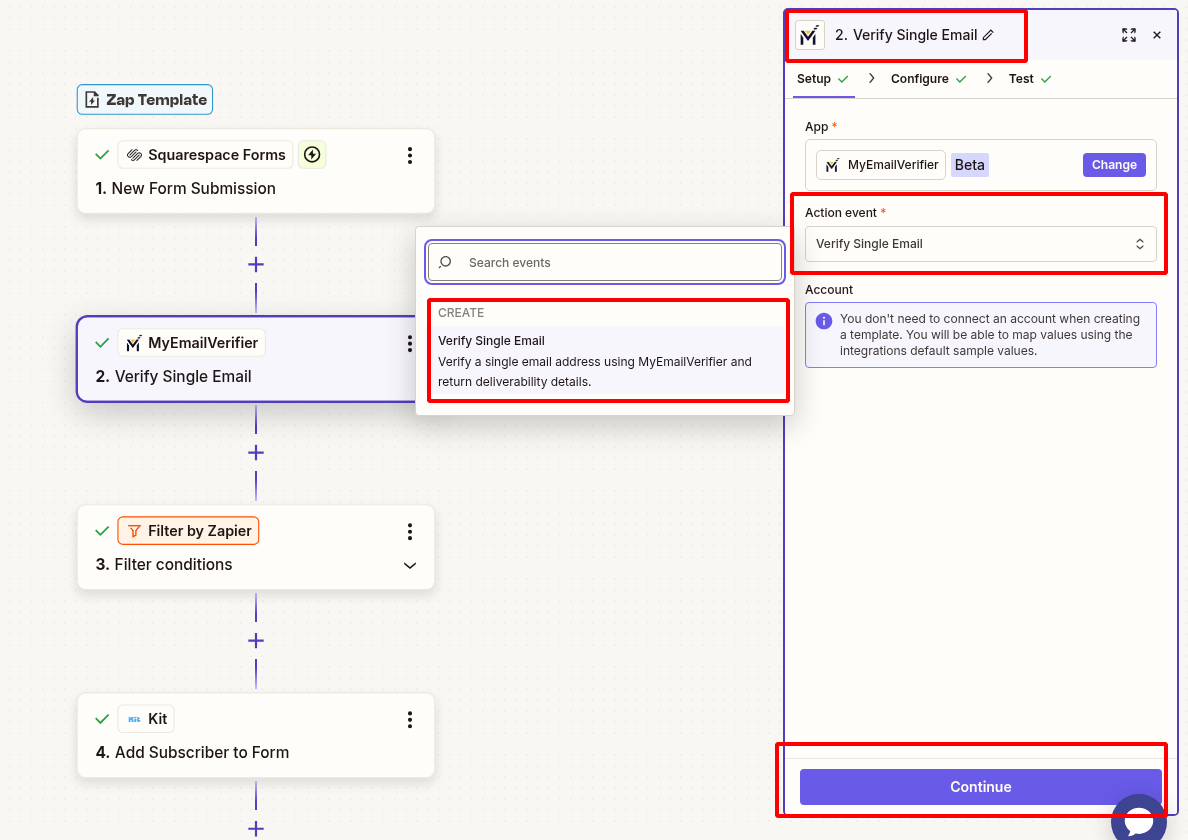Click the lightning bolt icon next to Squarespace Forms

(x=311, y=154)
